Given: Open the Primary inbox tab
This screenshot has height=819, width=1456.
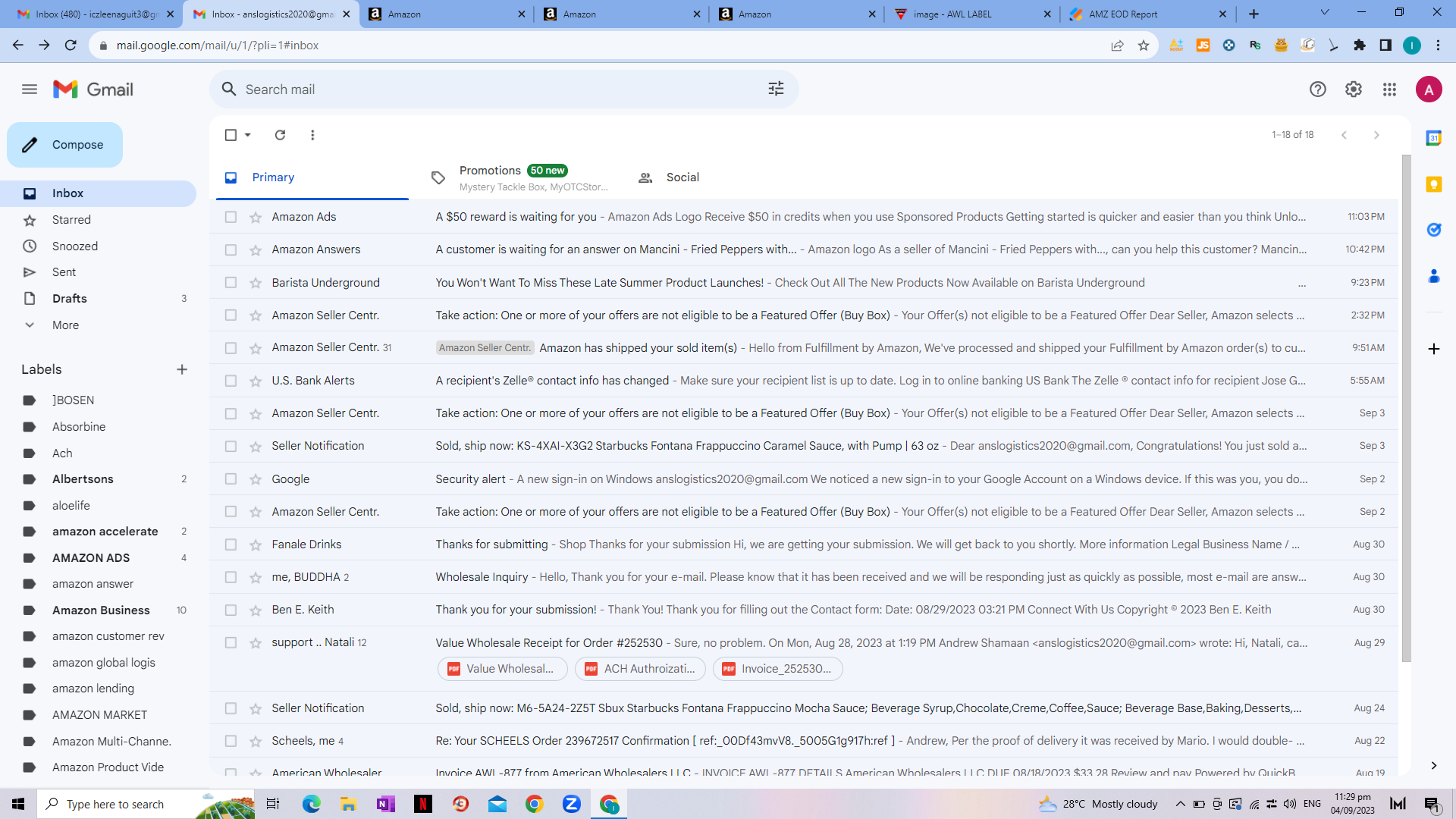Looking at the screenshot, I should click(312, 177).
